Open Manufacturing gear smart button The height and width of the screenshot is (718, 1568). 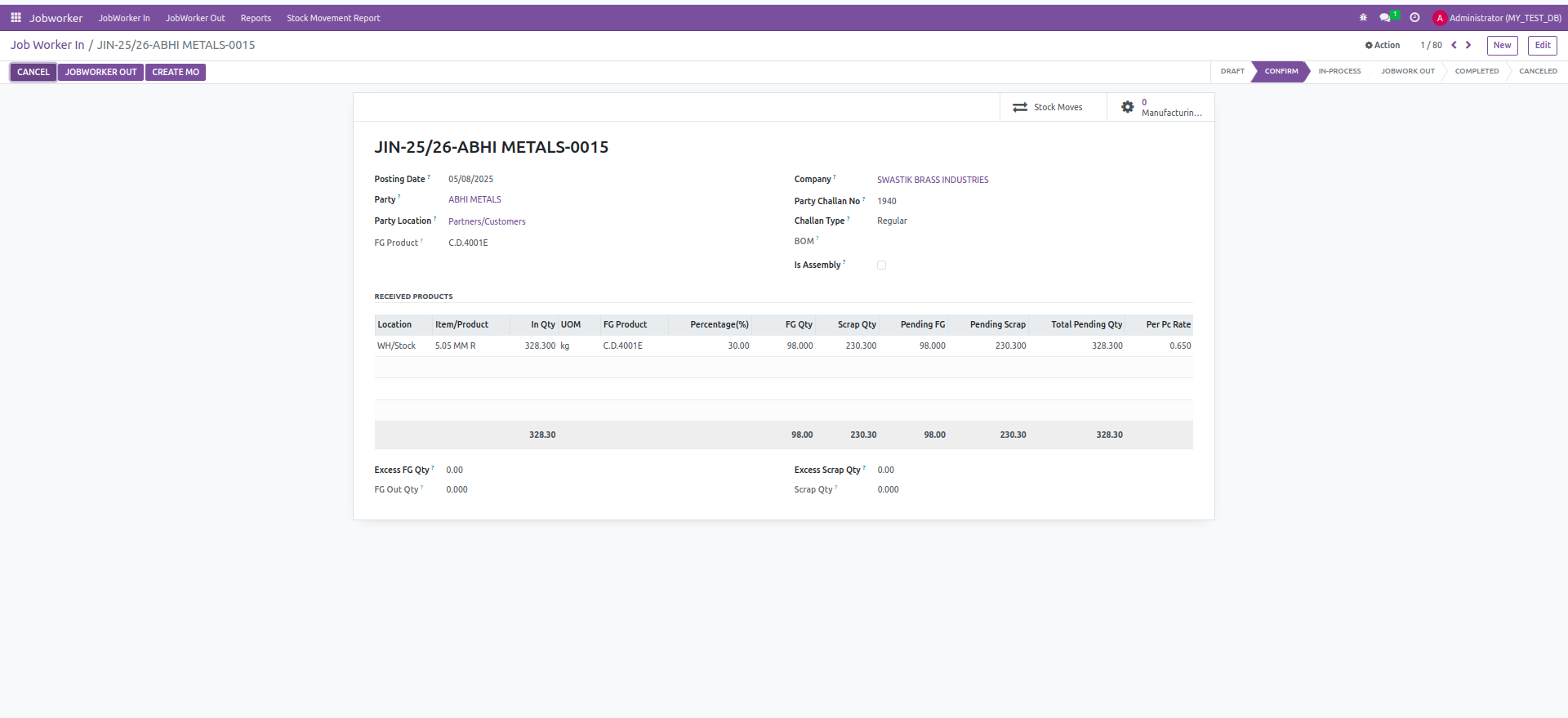[x=1160, y=107]
